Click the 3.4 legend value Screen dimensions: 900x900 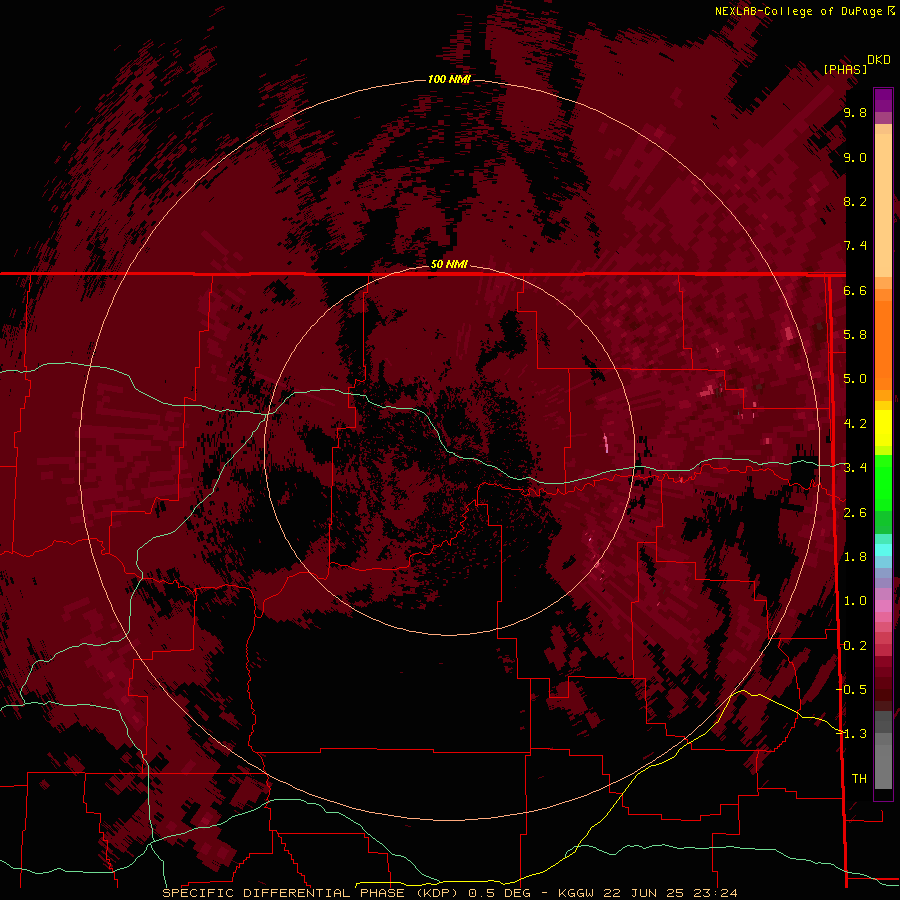pos(855,468)
